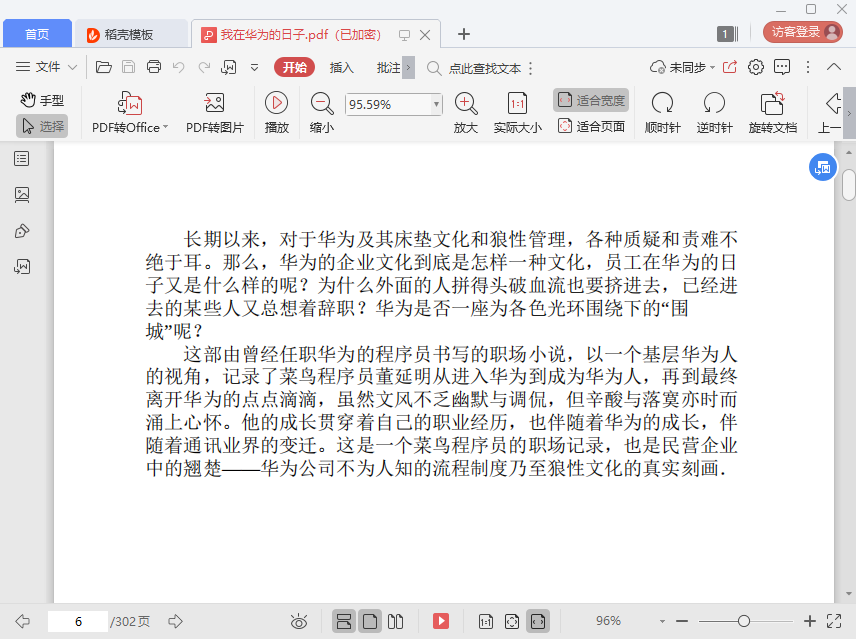This screenshot has width=856, height=639.
Task: Click the 访客登录 login button
Action: [802, 32]
